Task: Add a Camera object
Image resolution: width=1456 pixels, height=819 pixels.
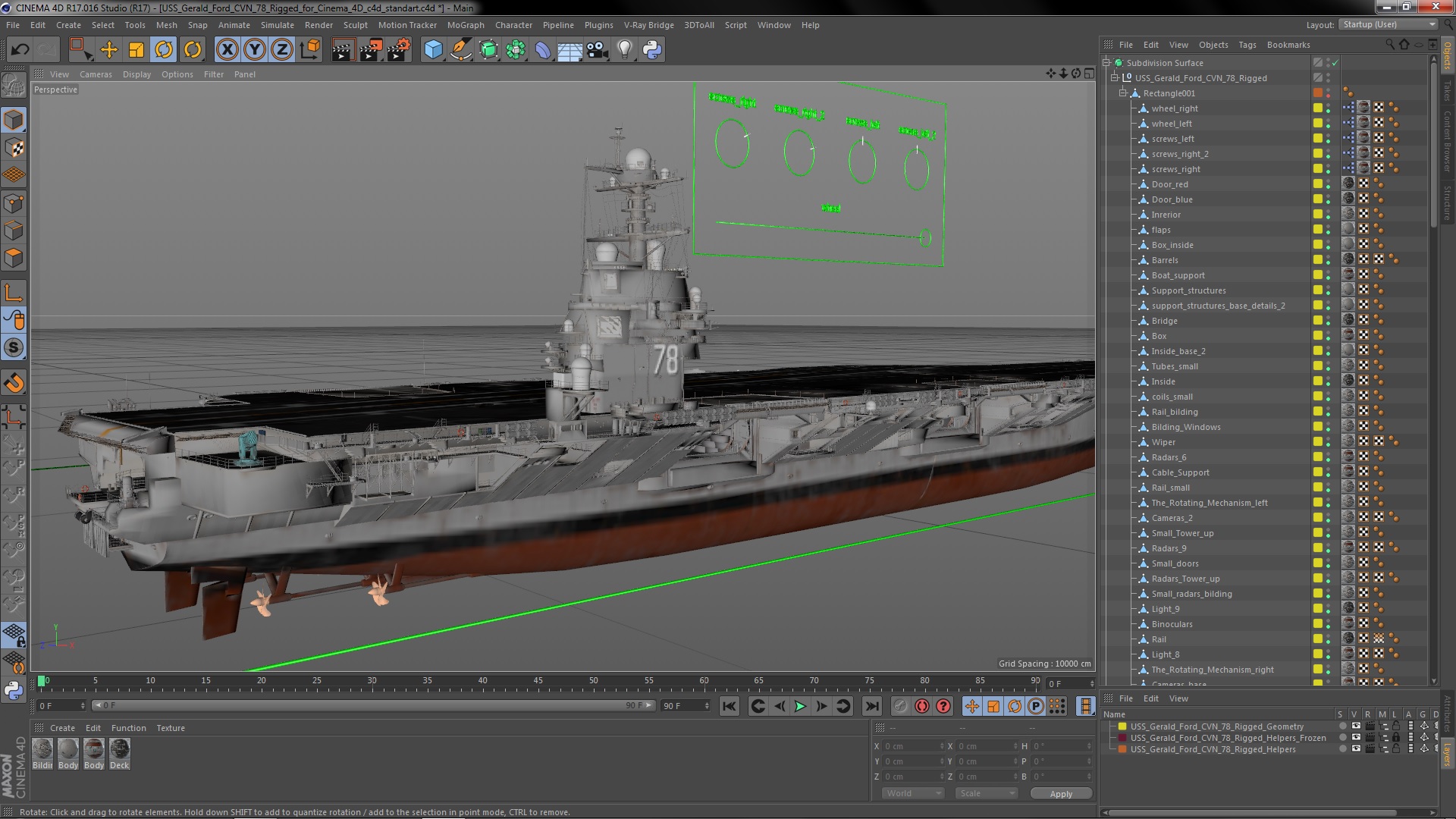Action: (598, 50)
